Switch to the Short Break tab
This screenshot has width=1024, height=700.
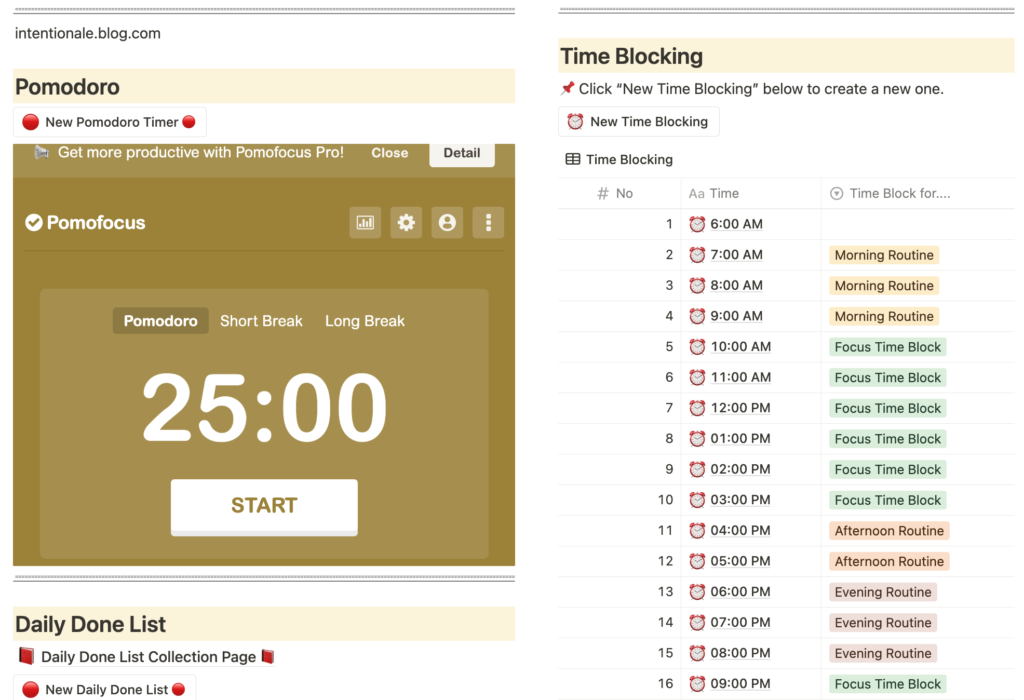click(x=261, y=321)
